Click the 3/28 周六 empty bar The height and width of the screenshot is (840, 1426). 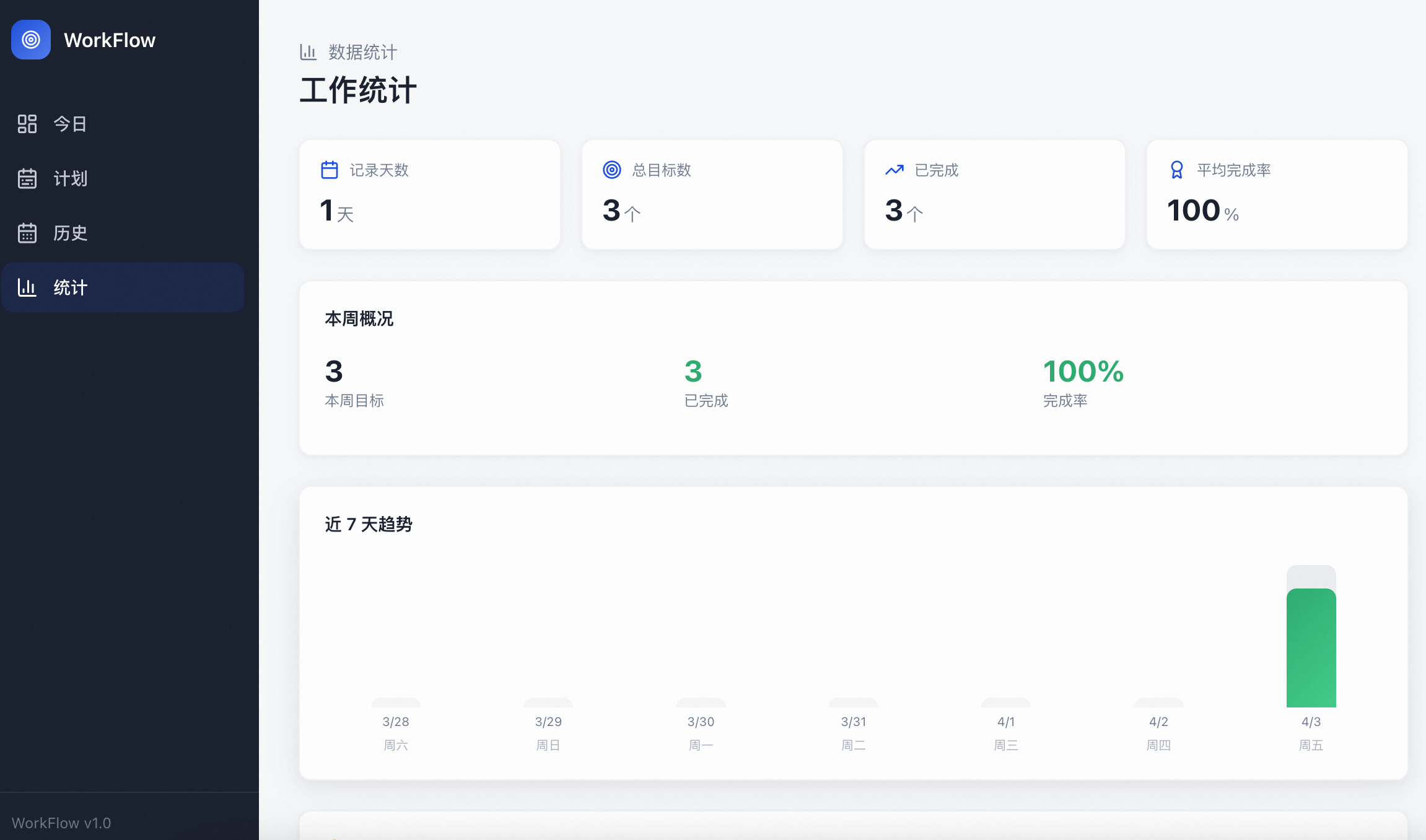396,702
